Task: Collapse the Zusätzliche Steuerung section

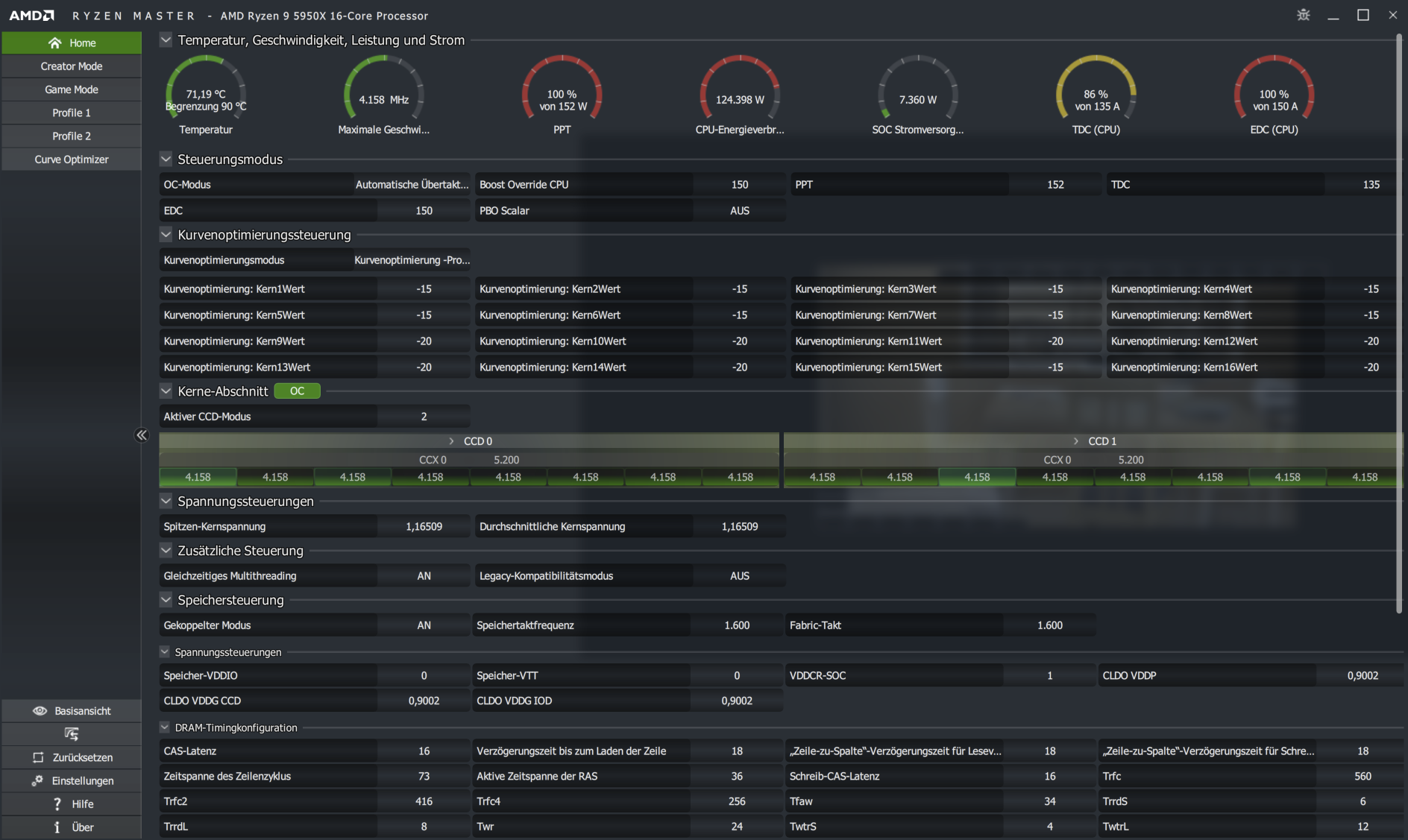Action: pos(166,551)
